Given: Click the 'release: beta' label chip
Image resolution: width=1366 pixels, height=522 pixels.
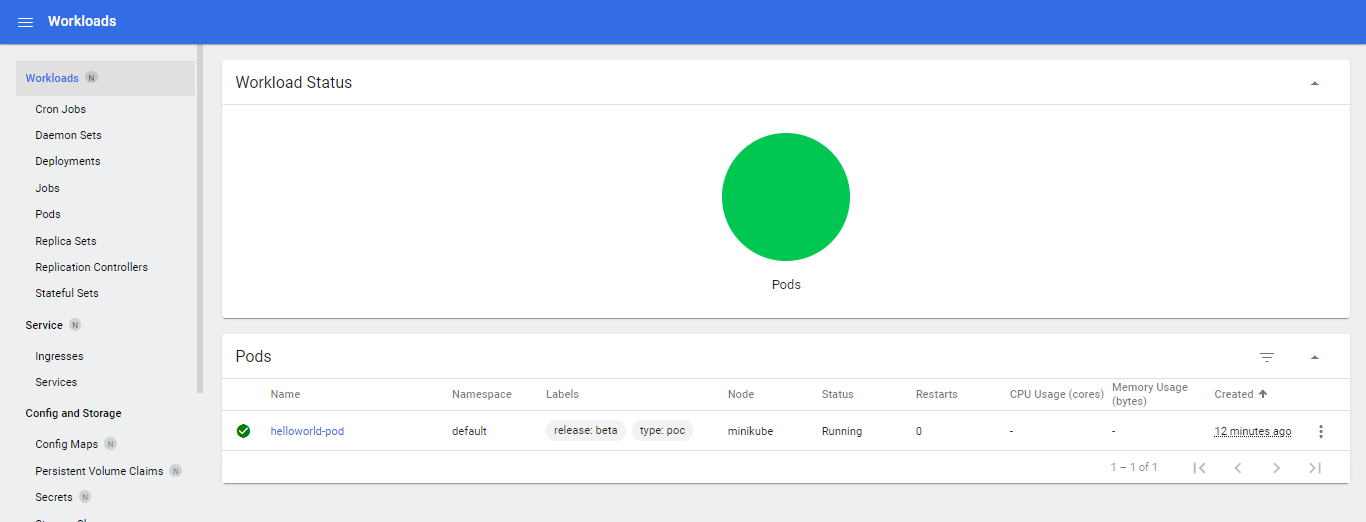Looking at the screenshot, I should (x=586, y=431).
